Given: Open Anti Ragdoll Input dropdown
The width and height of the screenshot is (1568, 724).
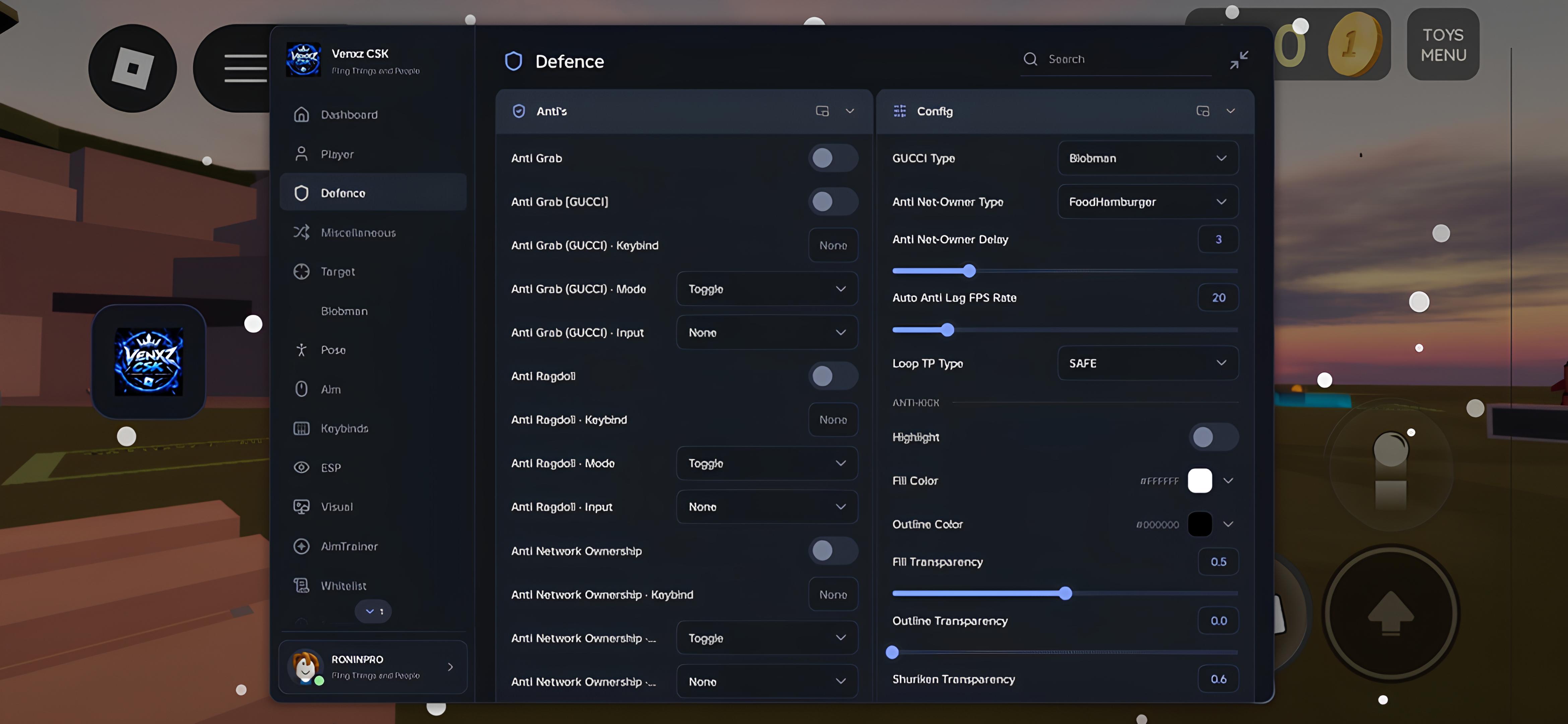Looking at the screenshot, I should (767, 506).
